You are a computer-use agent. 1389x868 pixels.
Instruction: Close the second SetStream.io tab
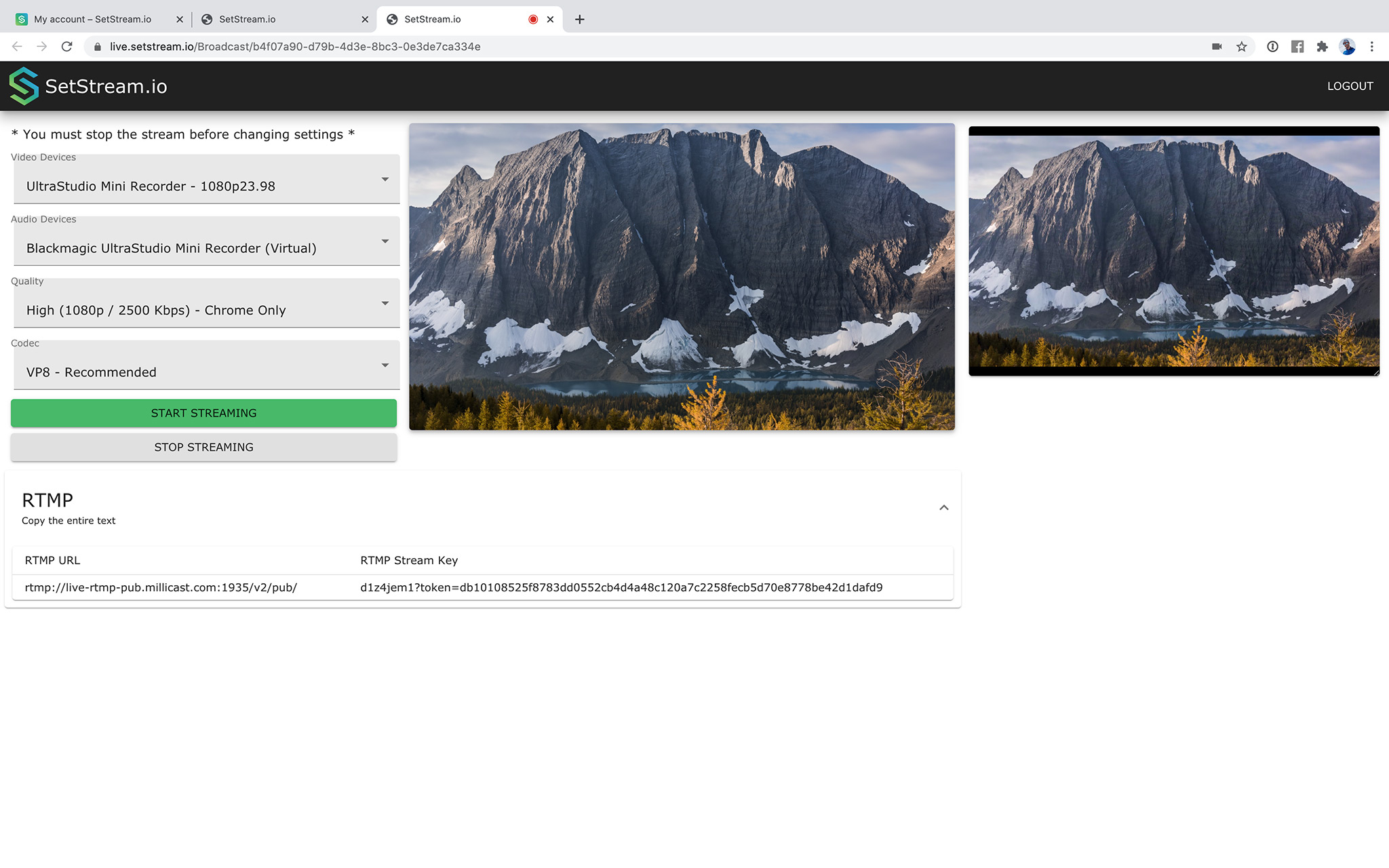365,20
